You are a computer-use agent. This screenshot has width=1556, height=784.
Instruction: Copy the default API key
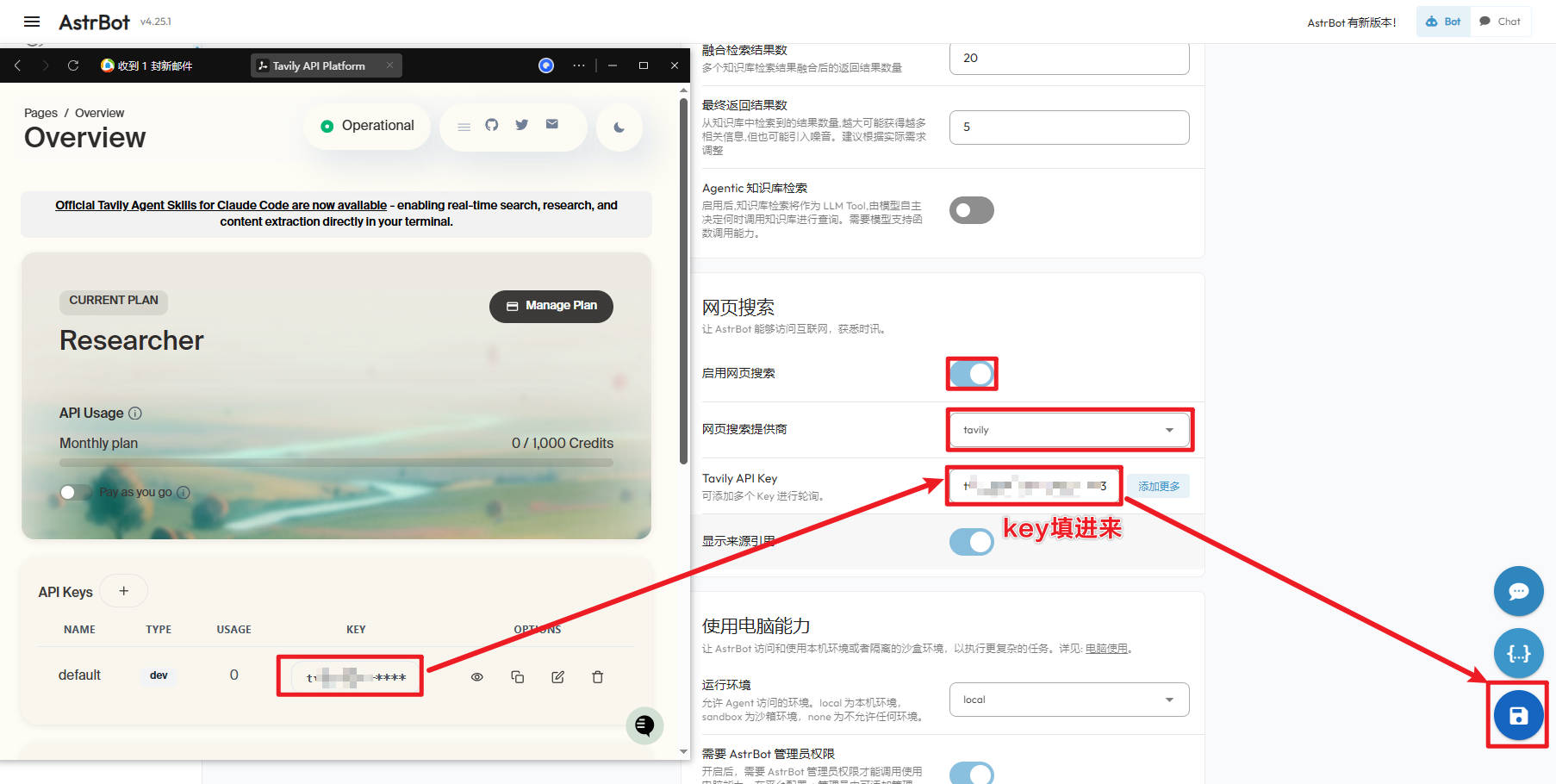(x=518, y=677)
